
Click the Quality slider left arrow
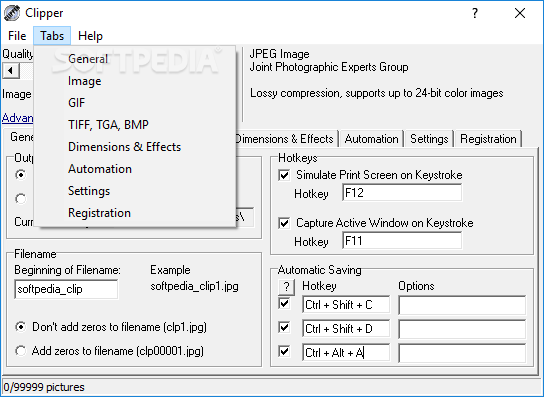pos(11,71)
